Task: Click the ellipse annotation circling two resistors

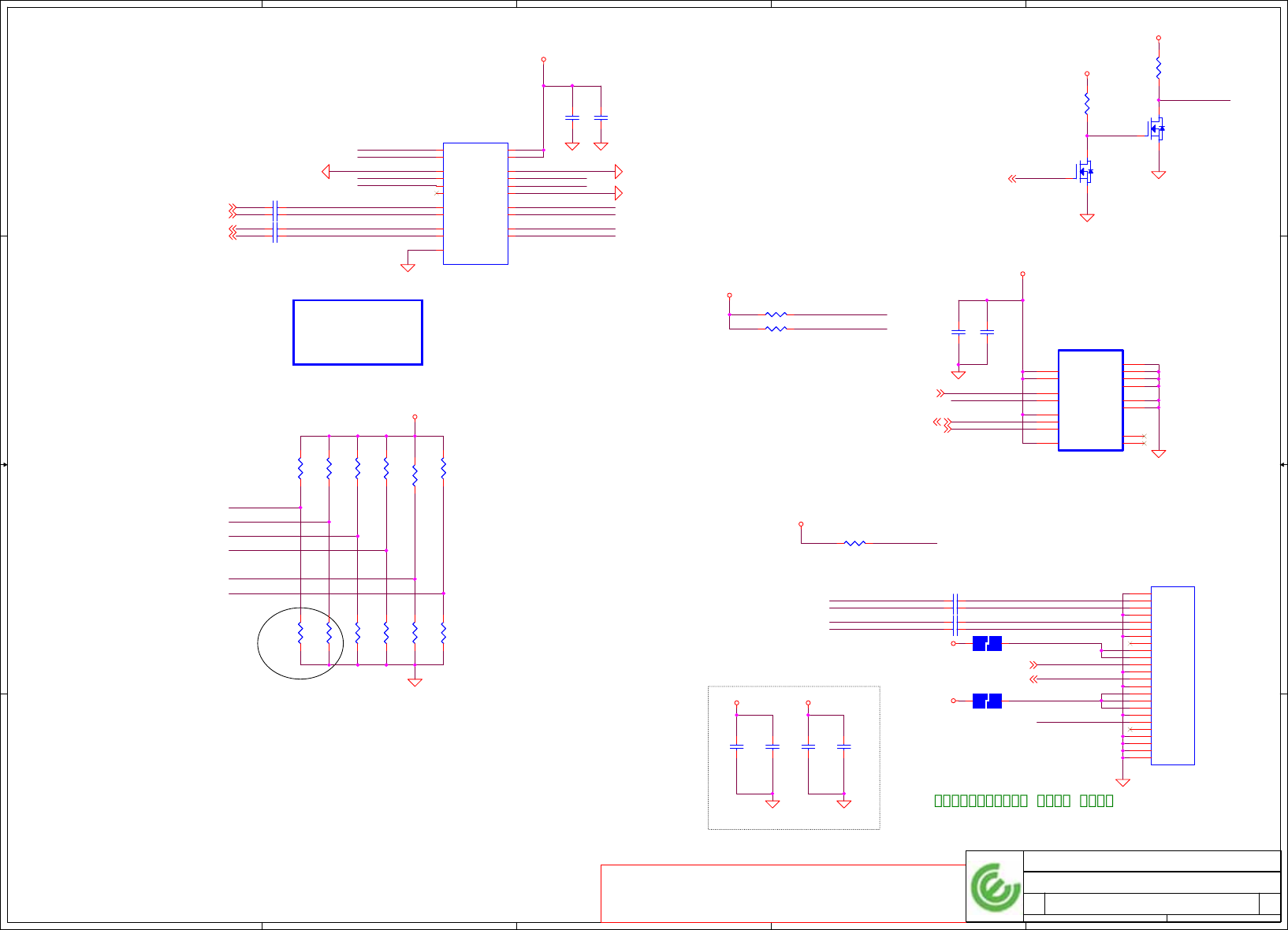Action: tap(300, 643)
